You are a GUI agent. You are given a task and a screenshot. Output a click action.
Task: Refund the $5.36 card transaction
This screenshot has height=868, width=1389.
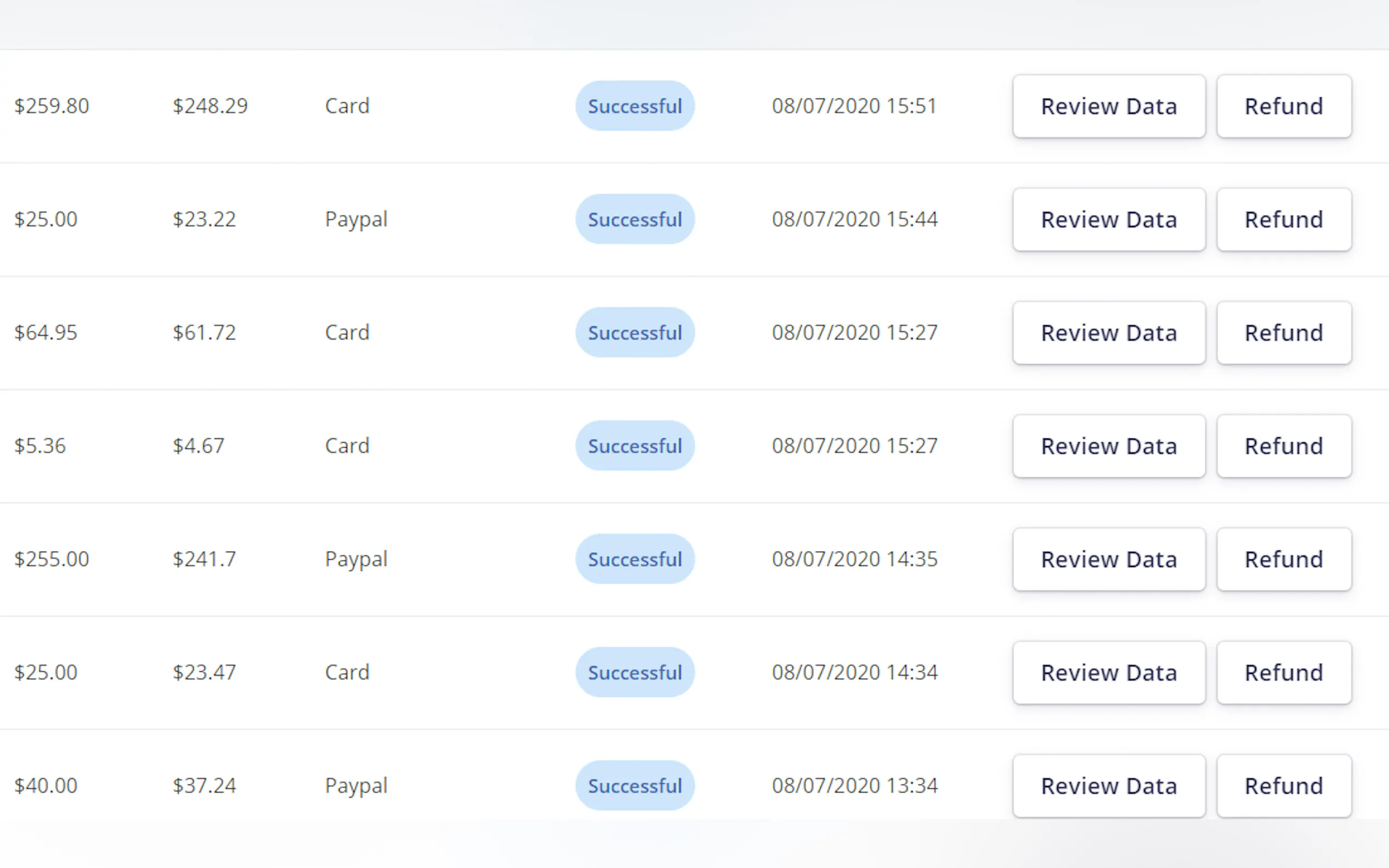(1283, 446)
